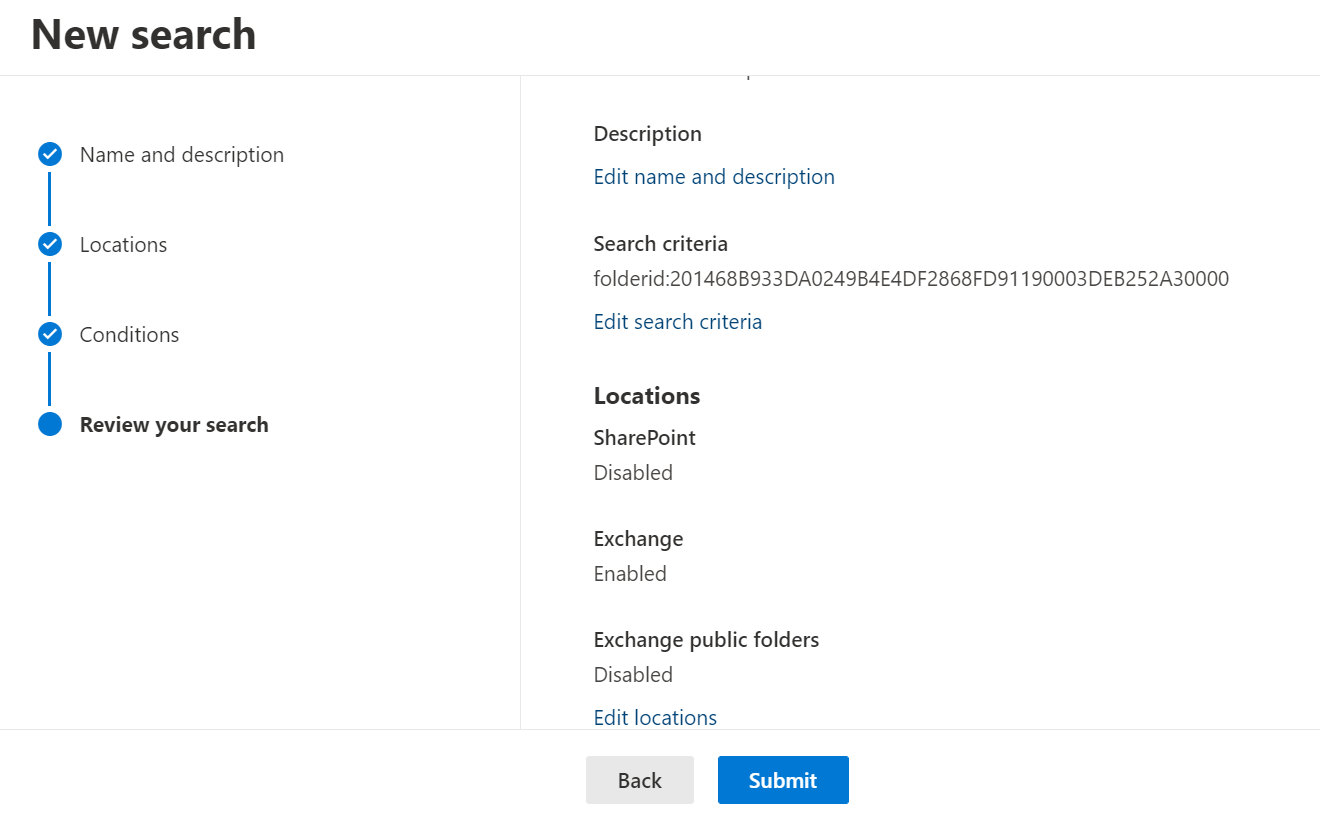This screenshot has height=819, width=1320.
Task: Click Exchange's Enabled status text
Action: (x=629, y=574)
